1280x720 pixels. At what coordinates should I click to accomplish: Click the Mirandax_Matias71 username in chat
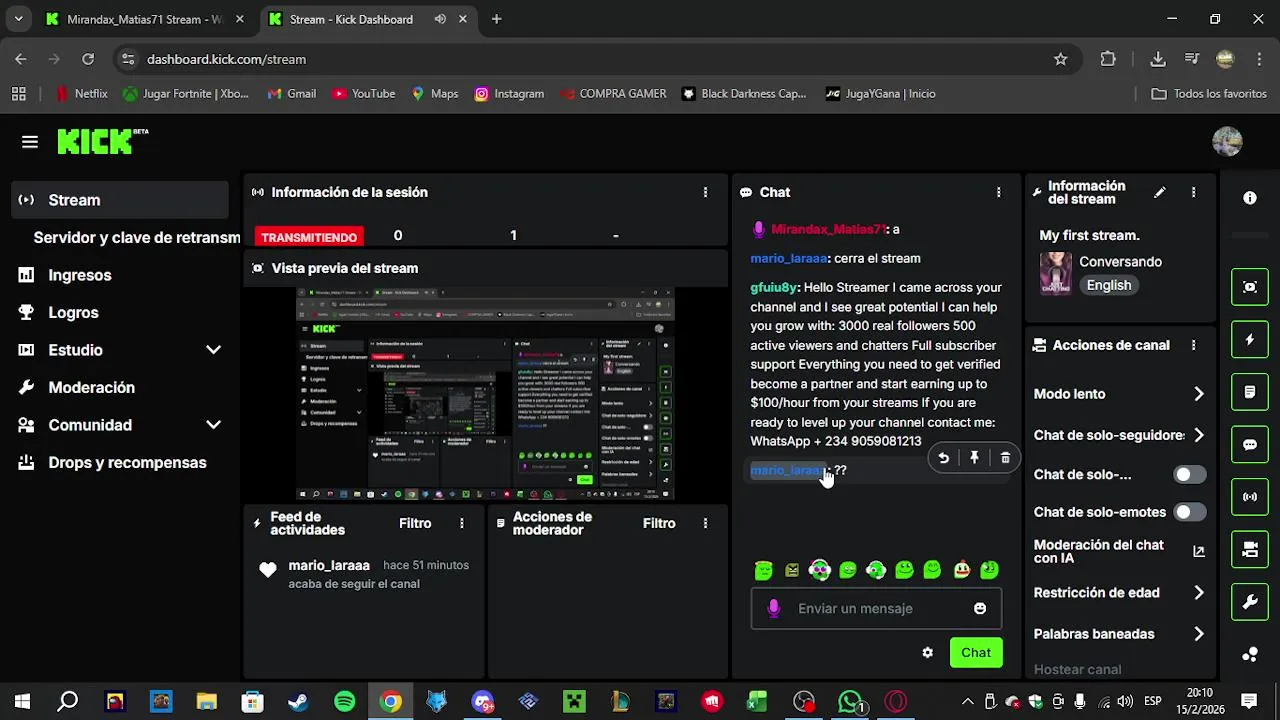point(828,229)
